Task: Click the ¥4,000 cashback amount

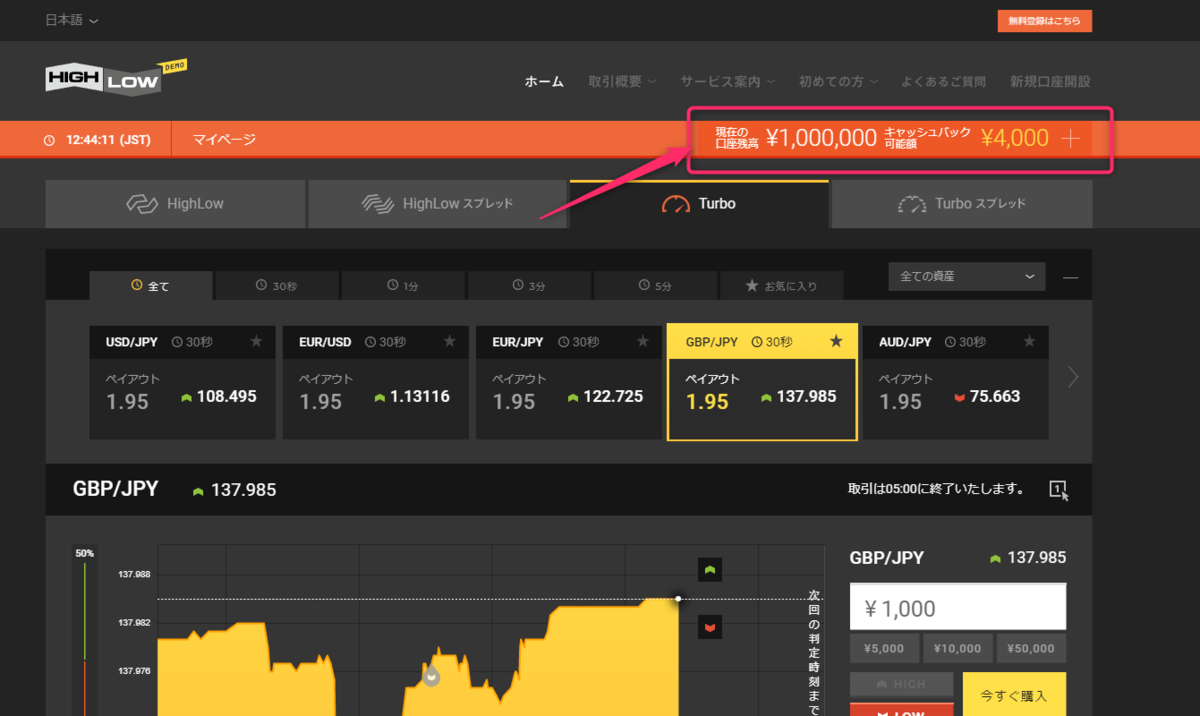Action: (x=1015, y=138)
